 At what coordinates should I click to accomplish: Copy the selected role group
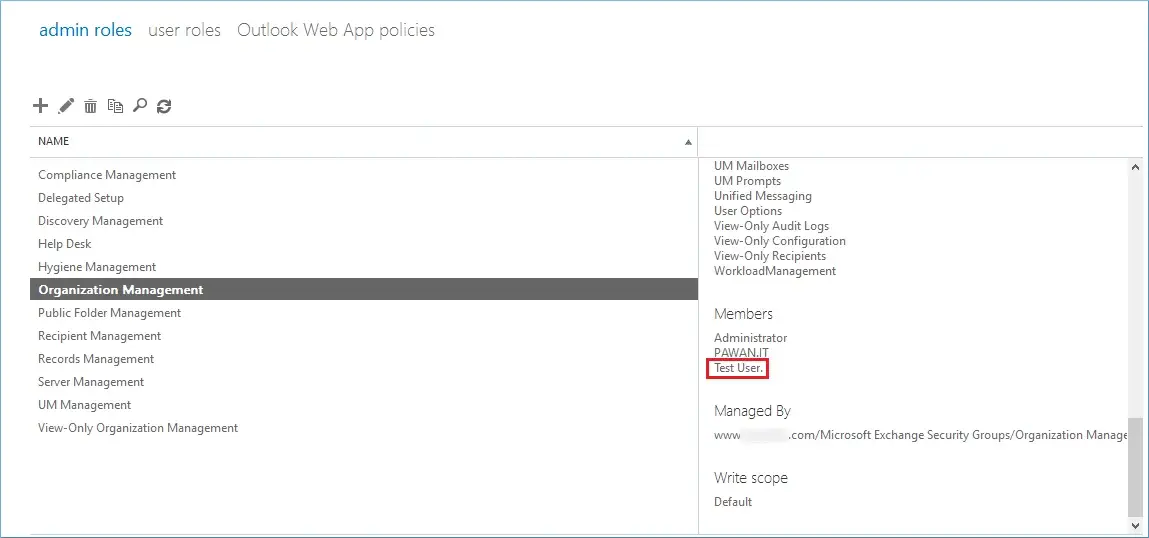point(115,106)
